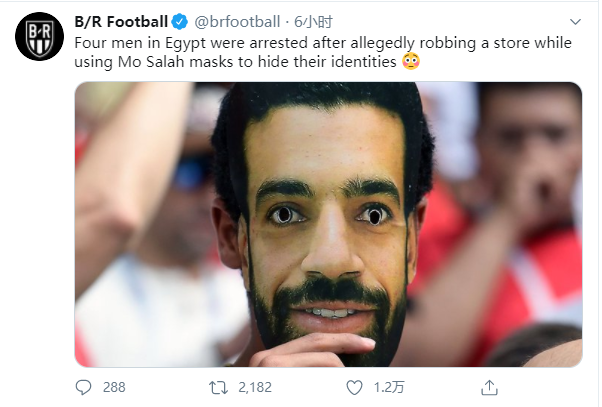Viewport: 602px width, 407px height.
Task: Click the blue verified badge
Action: click(x=178, y=21)
